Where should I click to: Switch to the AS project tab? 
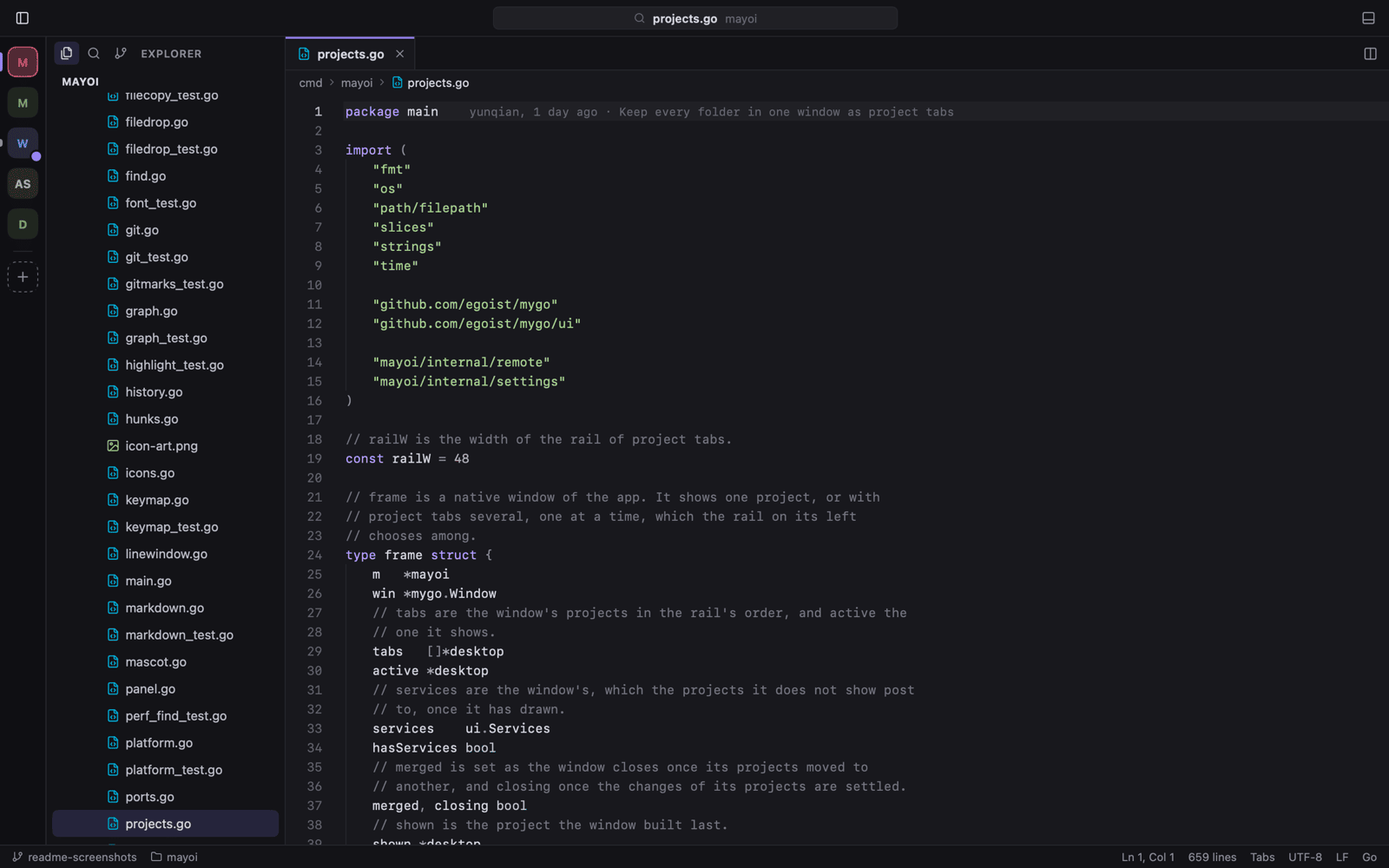click(x=23, y=184)
